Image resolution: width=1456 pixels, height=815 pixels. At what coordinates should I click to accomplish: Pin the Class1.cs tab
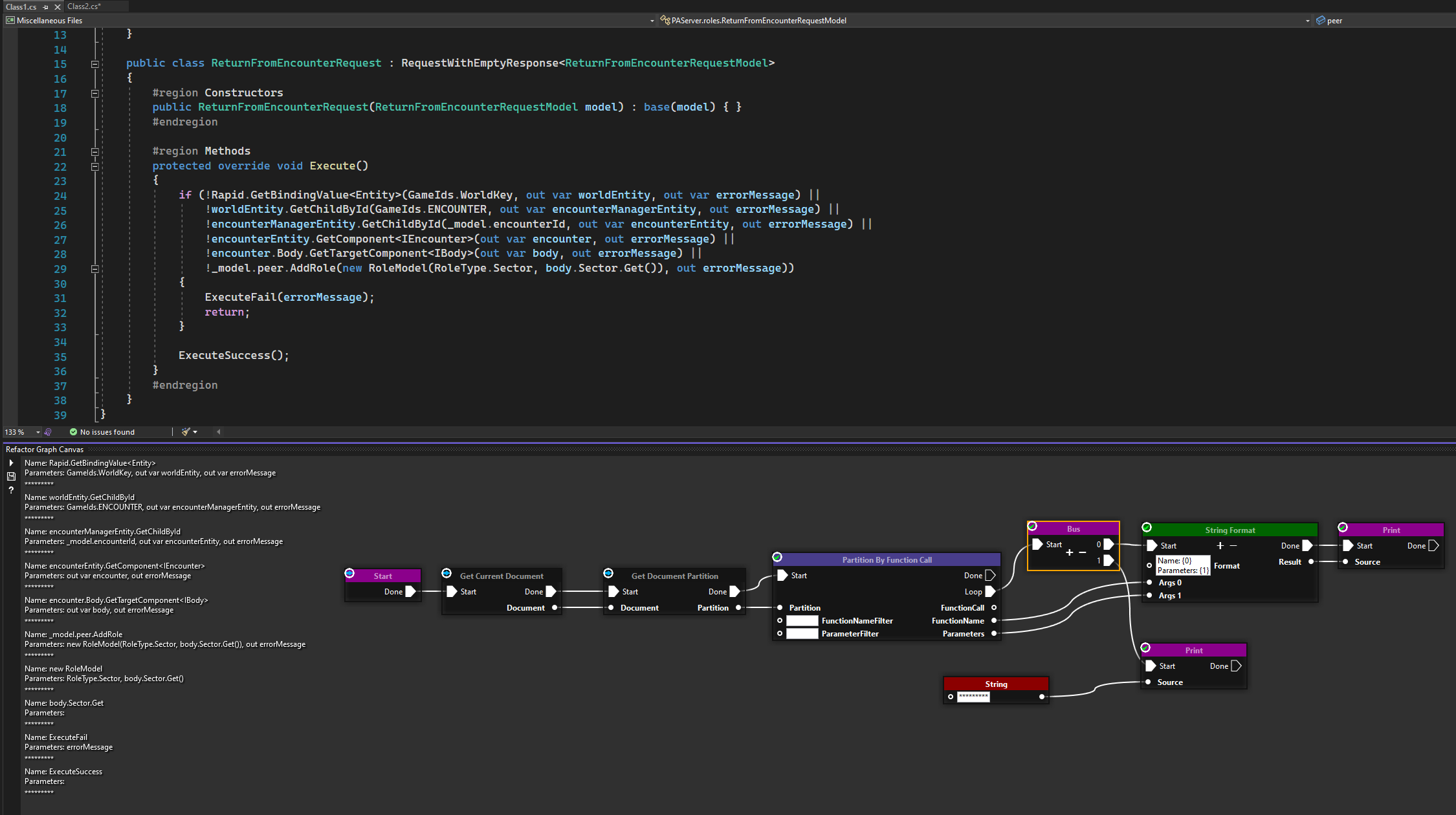point(45,6)
